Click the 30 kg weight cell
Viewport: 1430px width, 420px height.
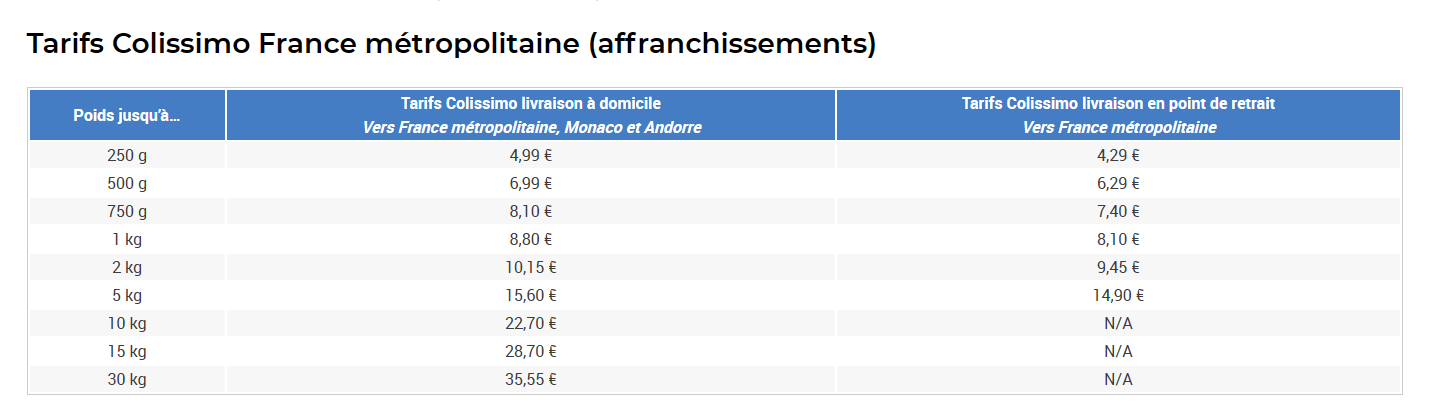tap(127, 379)
